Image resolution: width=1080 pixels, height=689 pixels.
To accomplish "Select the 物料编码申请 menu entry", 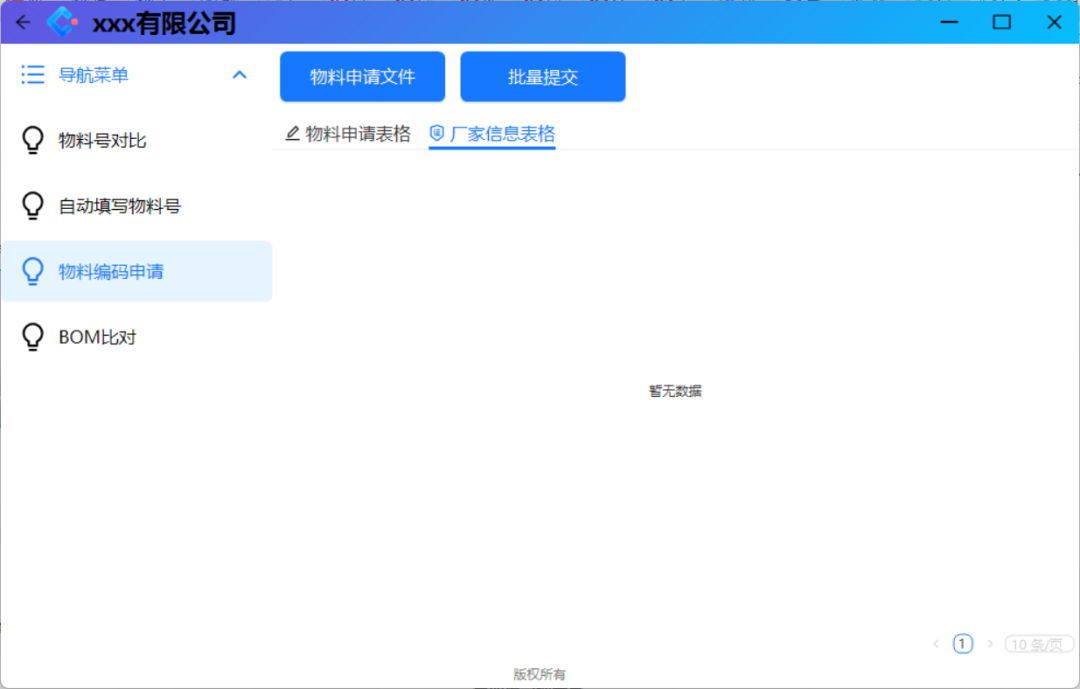I will [136, 271].
